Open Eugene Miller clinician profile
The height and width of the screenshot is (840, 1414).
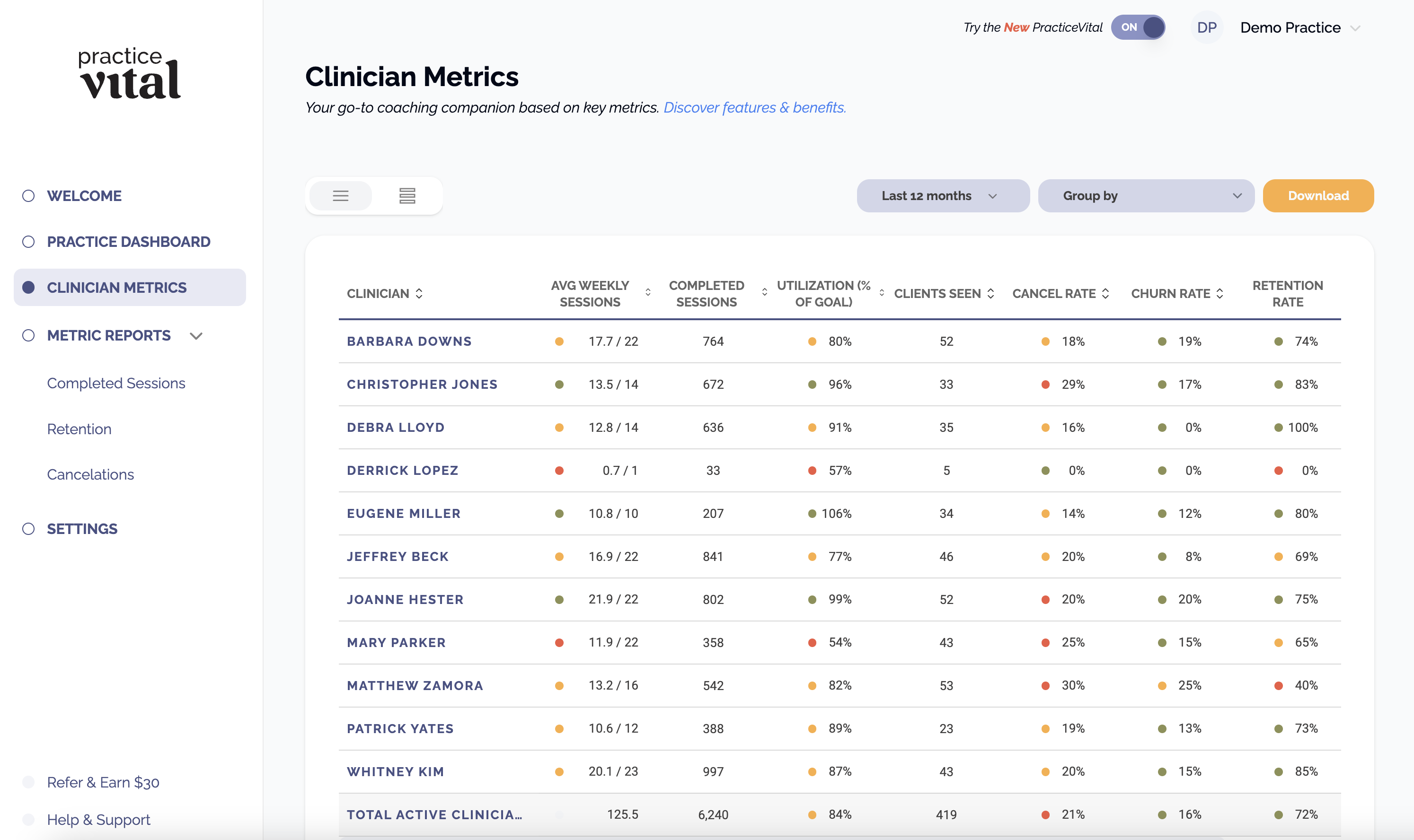(403, 513)
